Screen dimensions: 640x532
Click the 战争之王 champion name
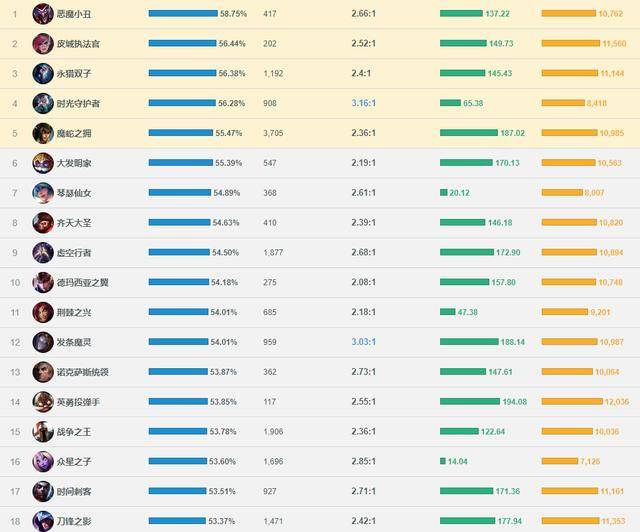(x=74, y=432)
